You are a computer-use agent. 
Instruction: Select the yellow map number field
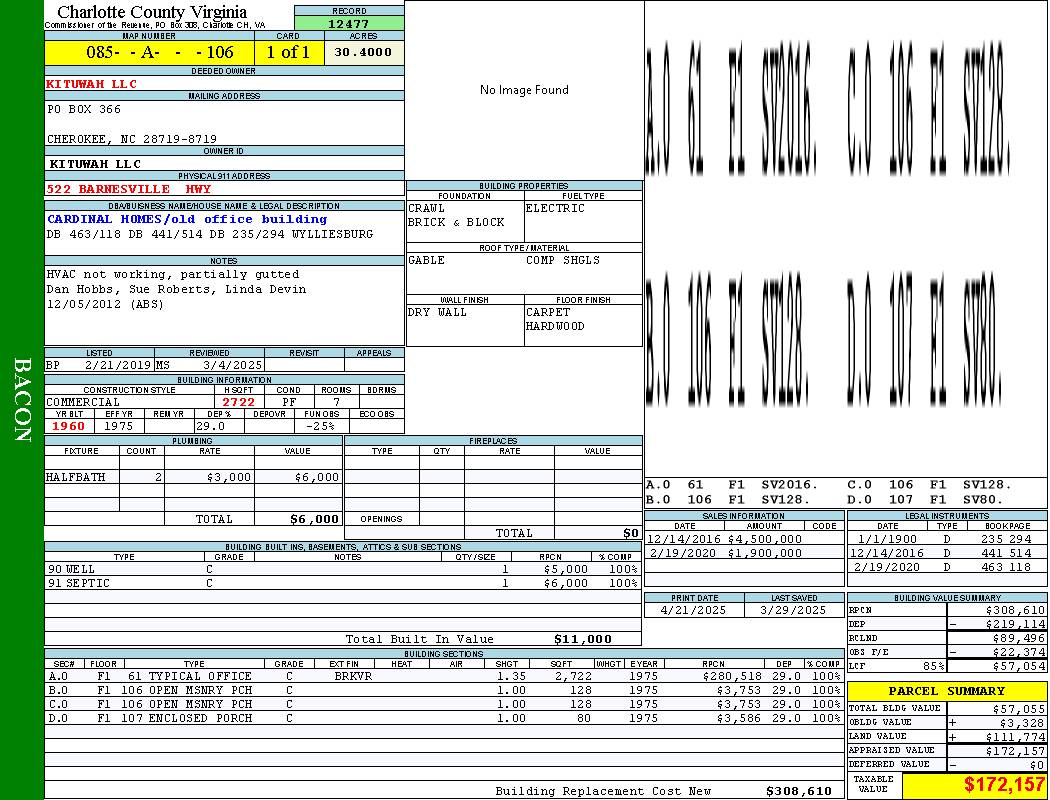tap(150, 52)
